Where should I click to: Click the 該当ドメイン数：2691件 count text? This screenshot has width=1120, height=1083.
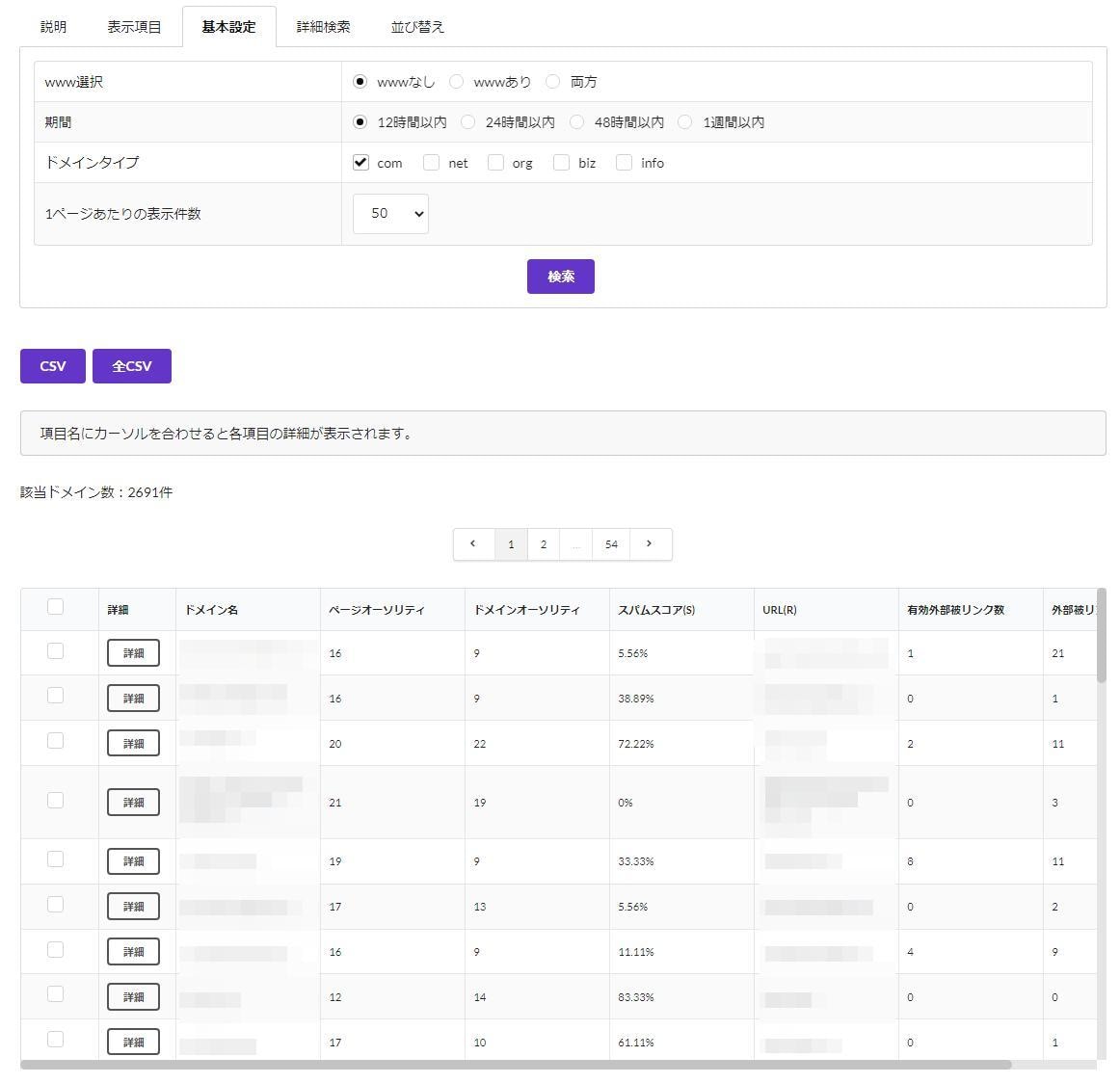(x=96, y=492)
